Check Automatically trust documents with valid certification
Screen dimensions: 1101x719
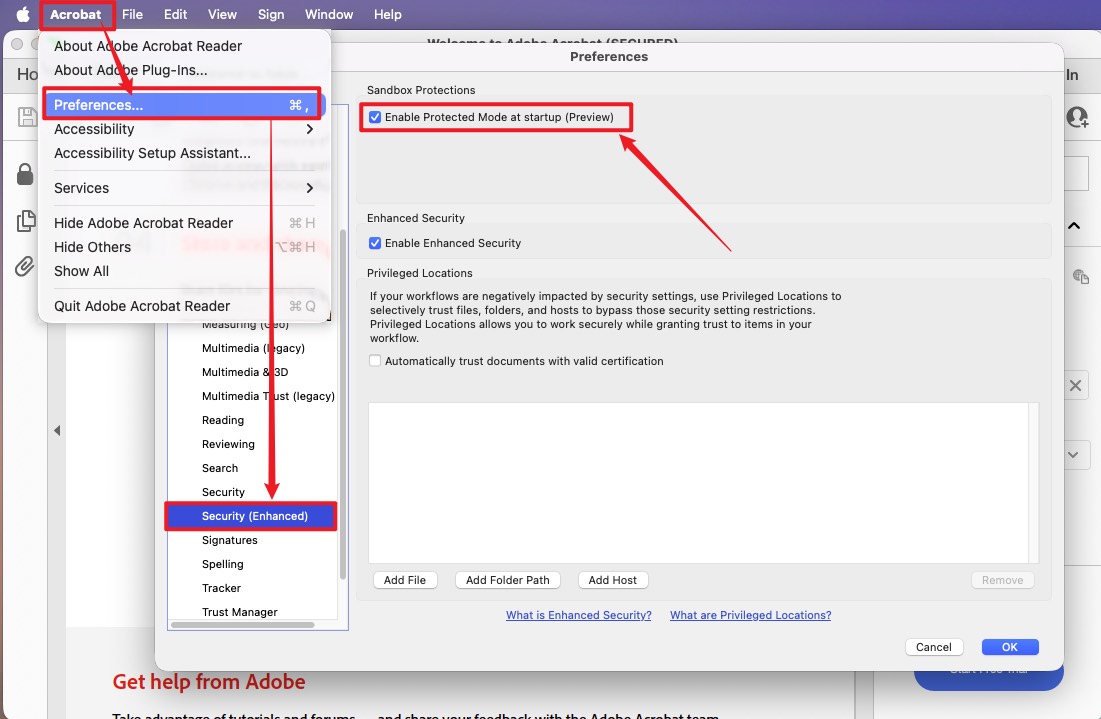click(375, 361)
